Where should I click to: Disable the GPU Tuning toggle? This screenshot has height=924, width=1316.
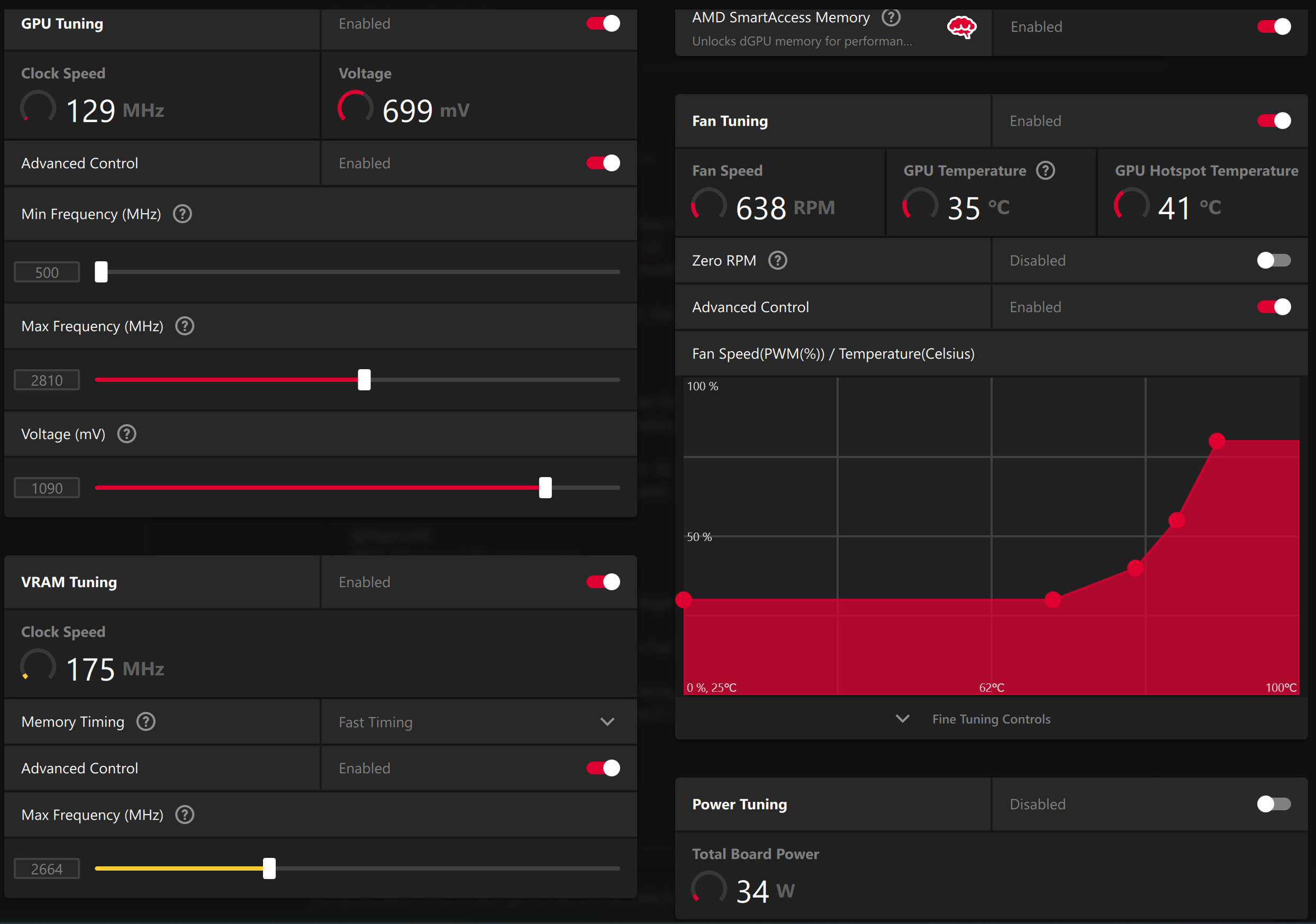603,23
